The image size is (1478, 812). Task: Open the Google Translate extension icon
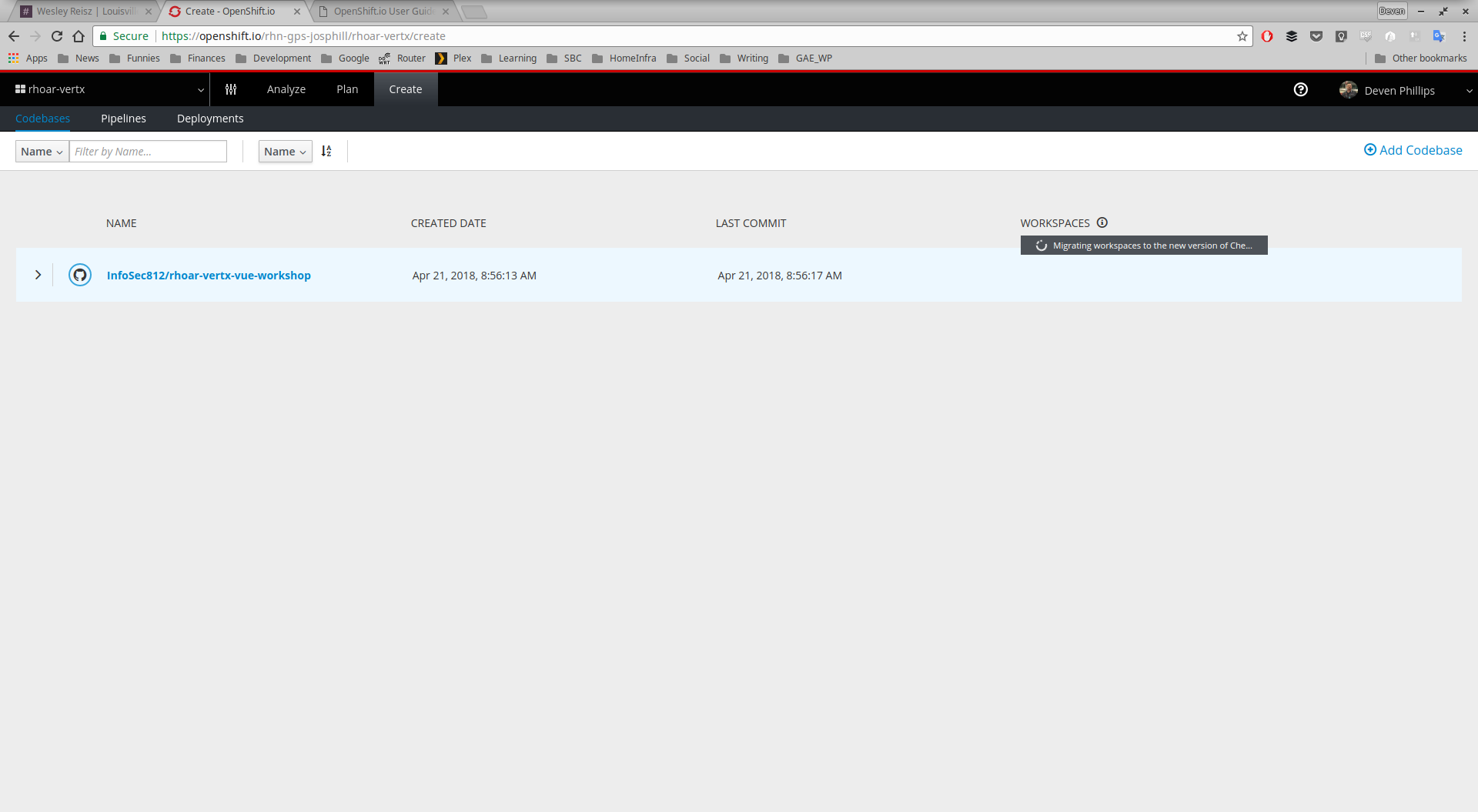click(1439, 36)
